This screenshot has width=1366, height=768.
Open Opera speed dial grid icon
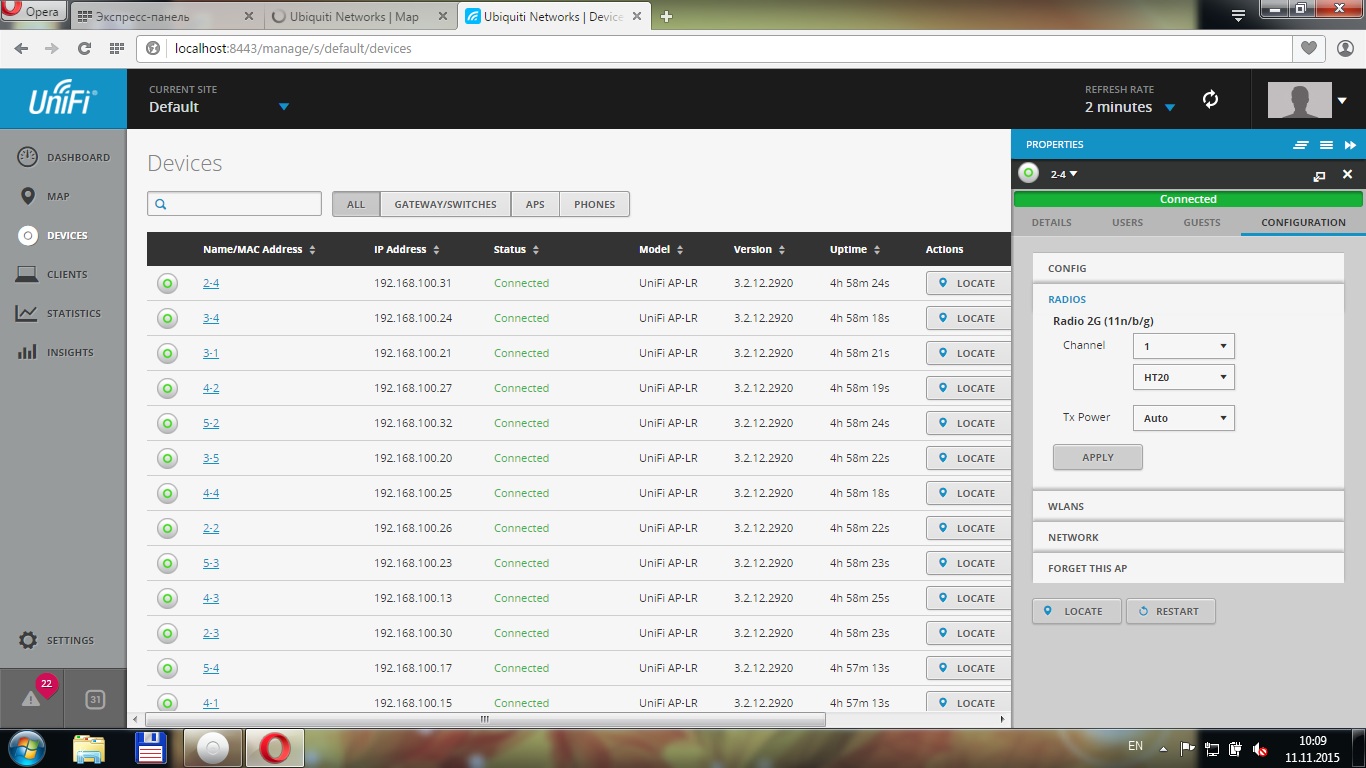coord(116,48)
